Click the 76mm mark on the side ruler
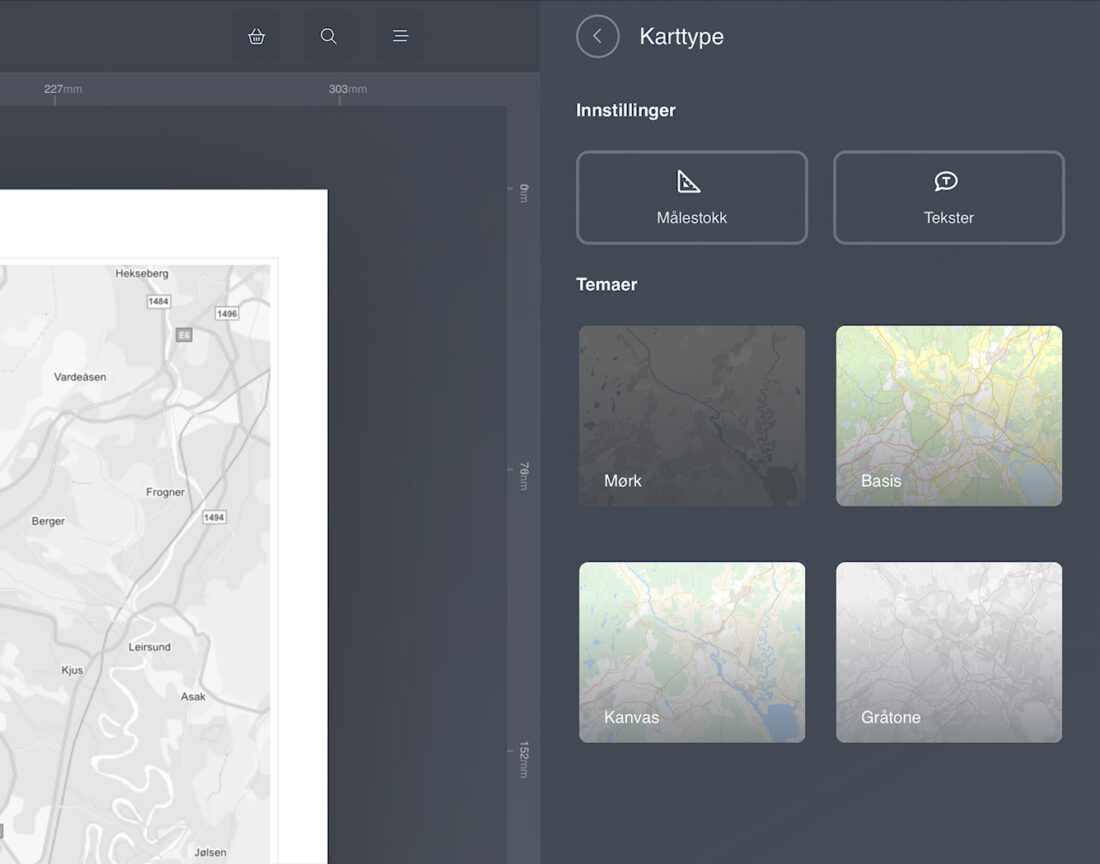The width and height of the screenshot is (1100, 864). [523, 476]
